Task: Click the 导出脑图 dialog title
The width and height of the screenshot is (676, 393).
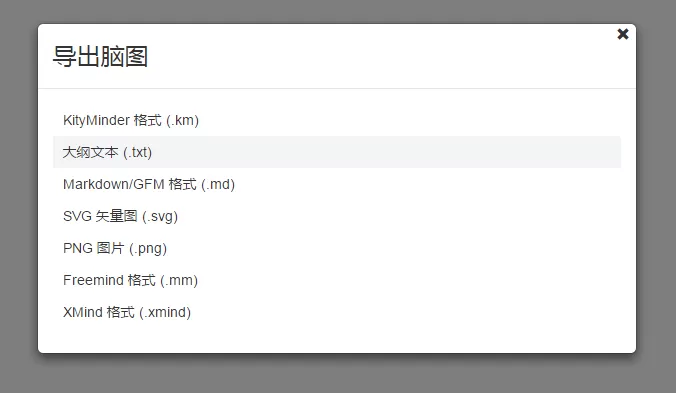Action: [100, 56]
